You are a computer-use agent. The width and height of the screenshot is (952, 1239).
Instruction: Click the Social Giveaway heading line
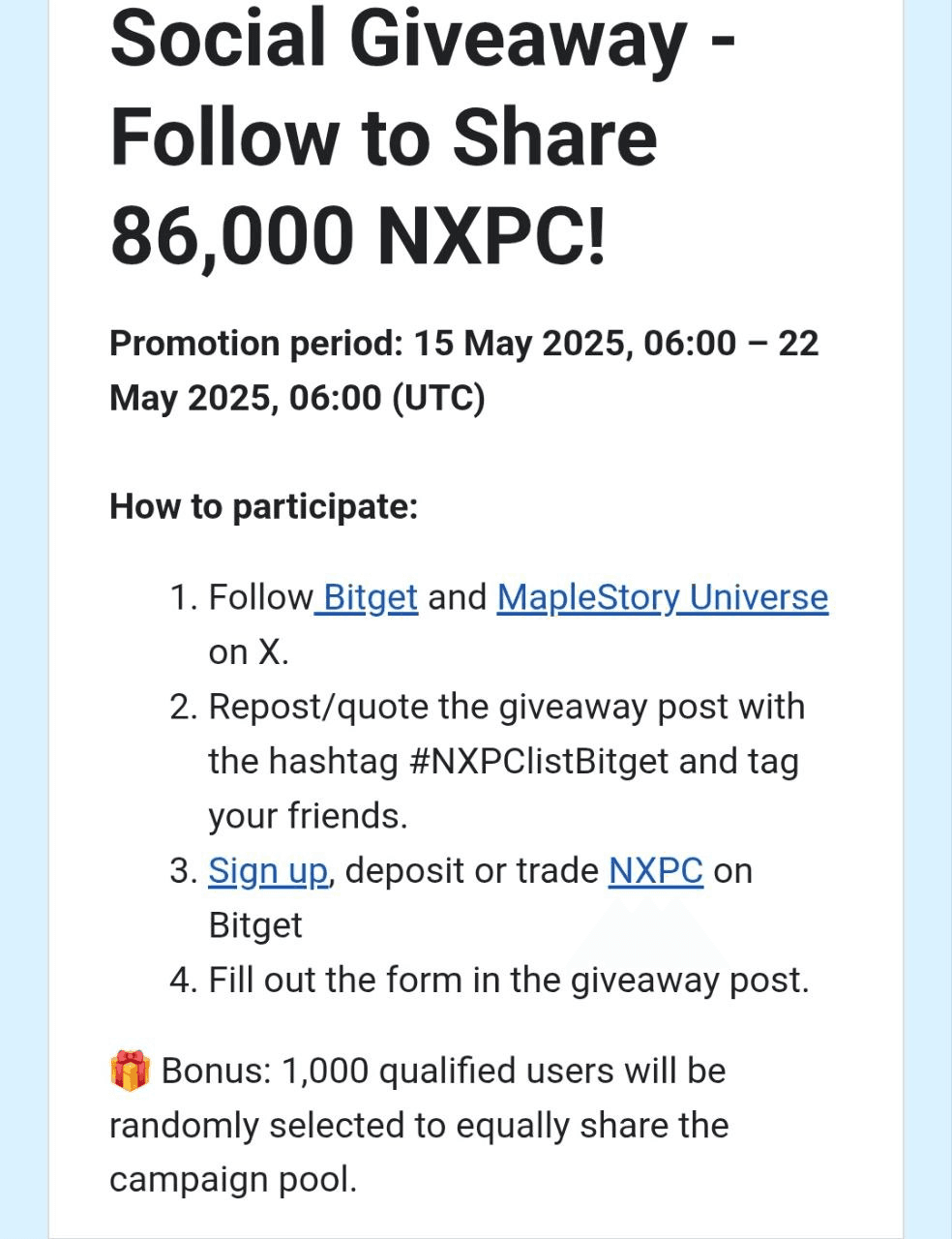click(422, 39)
